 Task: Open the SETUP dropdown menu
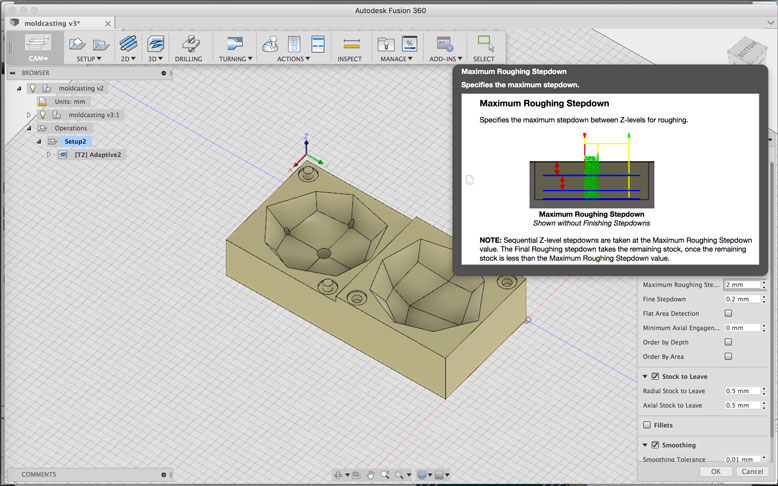89,59
